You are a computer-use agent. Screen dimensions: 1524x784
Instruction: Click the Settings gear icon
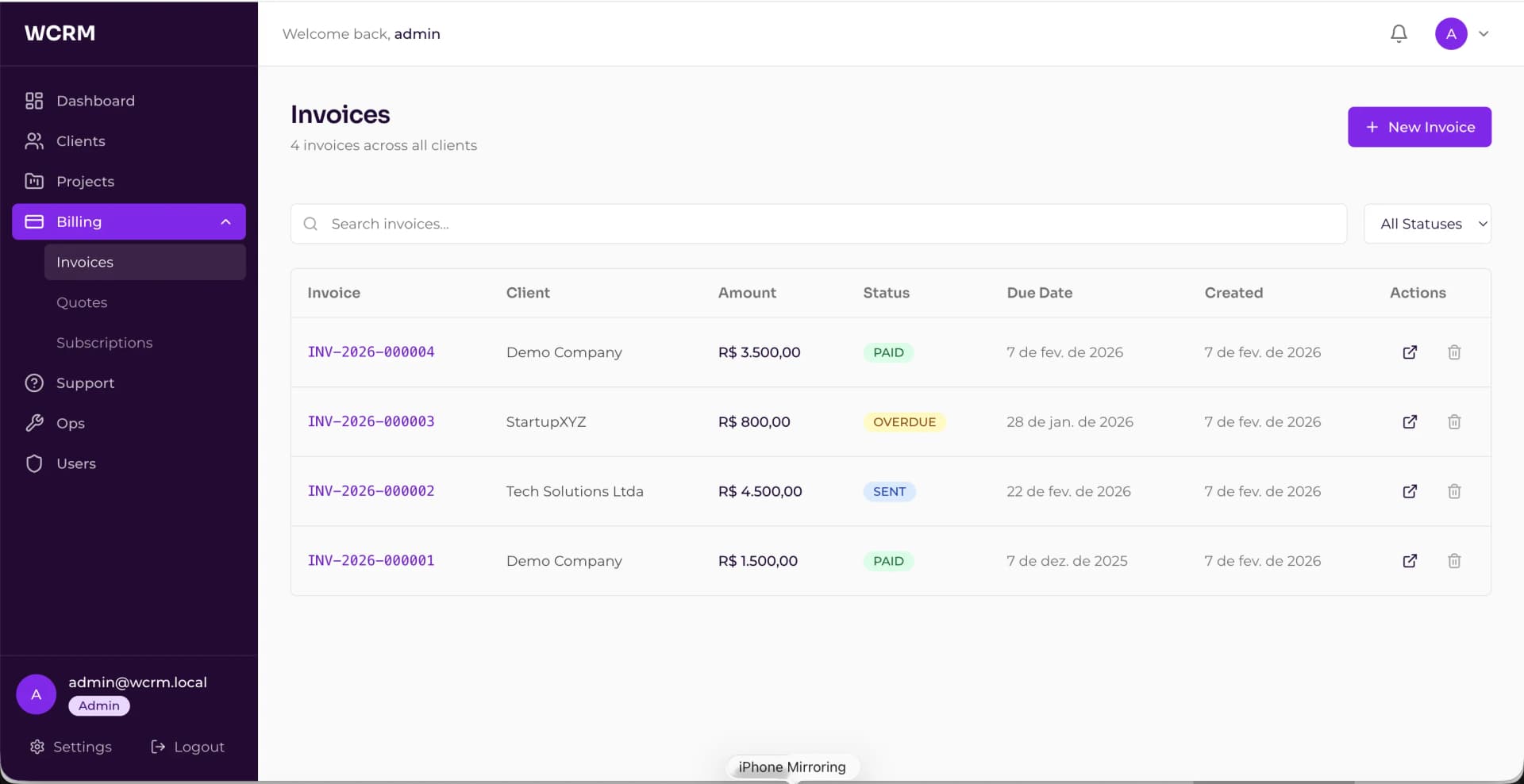[37, 746]
